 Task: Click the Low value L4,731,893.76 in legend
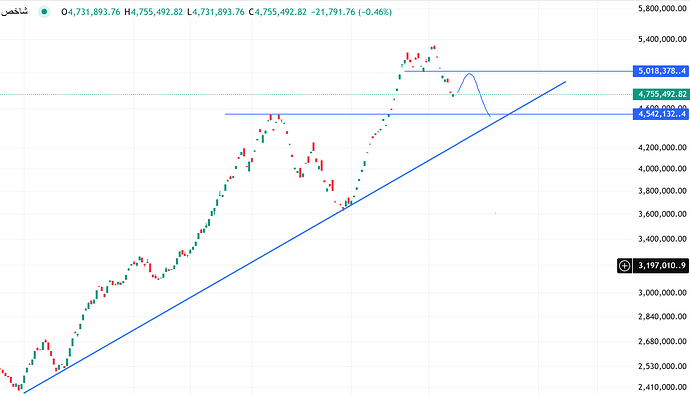point(216,12)
